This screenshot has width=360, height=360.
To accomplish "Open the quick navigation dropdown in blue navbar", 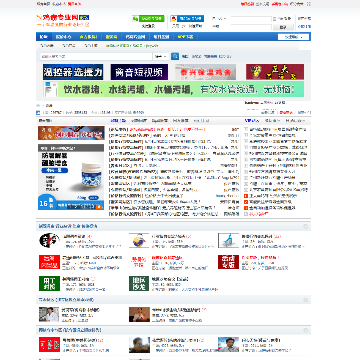I will (294, 37).
